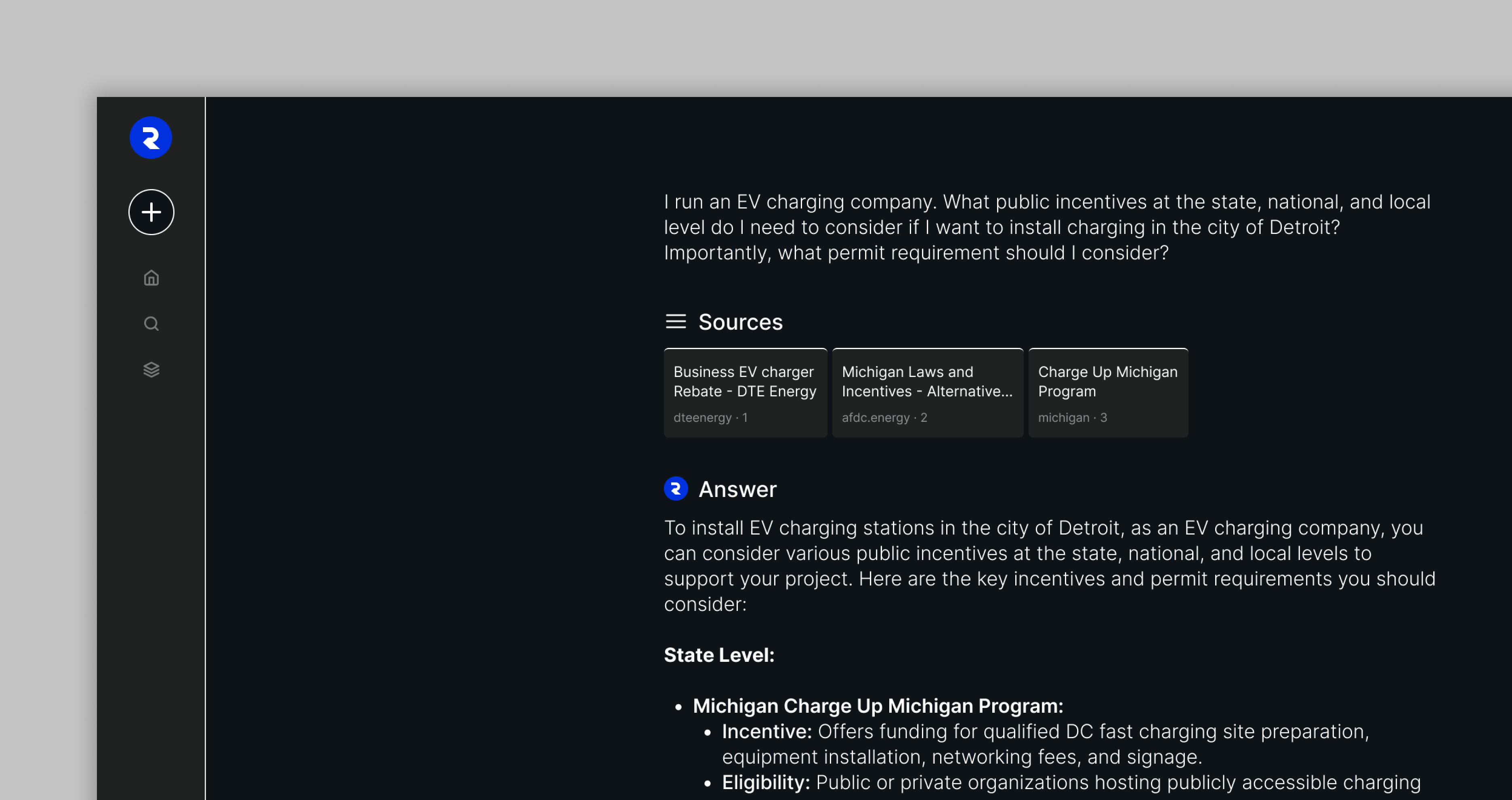Click the afdc.energy source domain label
The height and width of the screenshot is (800, 1512).
[875, 418]
